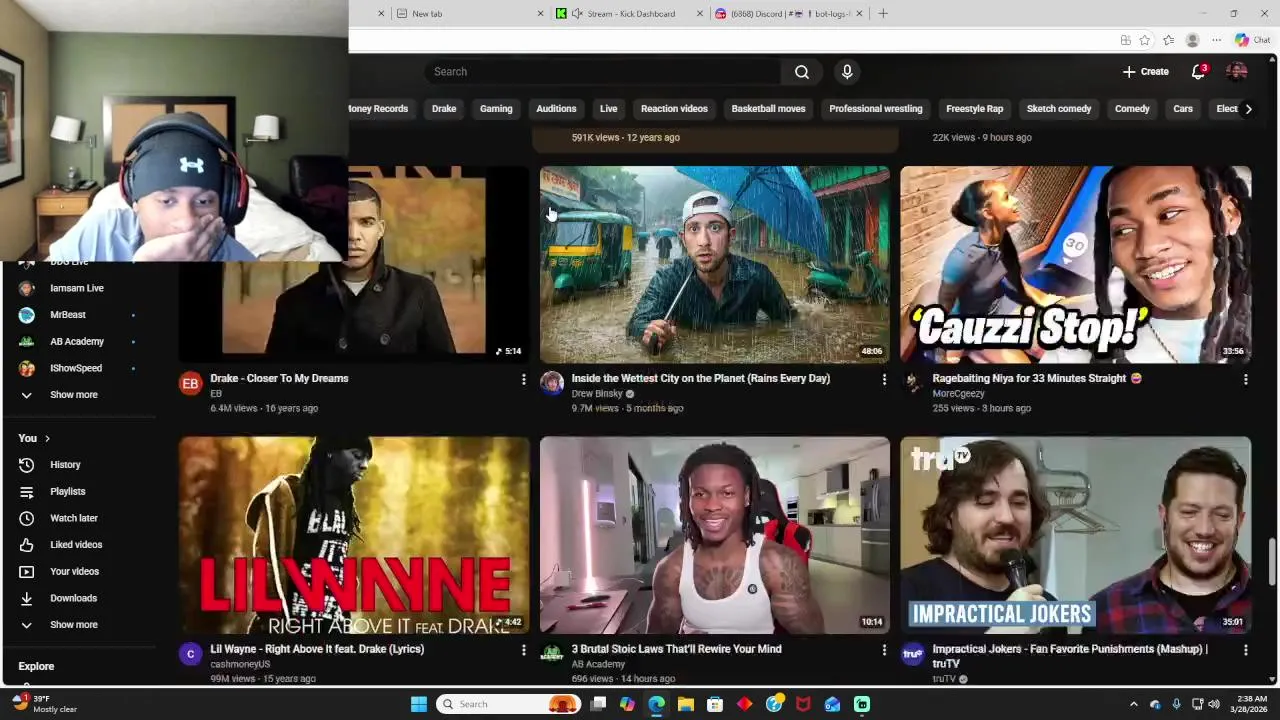Open File Explorer from taskbar
Viewport: 1280px width, 720px height.
[x=686, y=704]
